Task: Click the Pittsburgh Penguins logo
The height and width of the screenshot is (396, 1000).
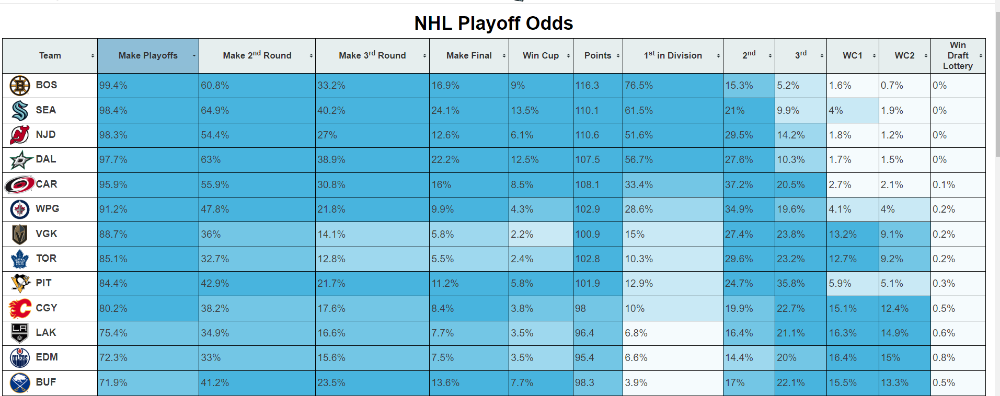Action: point(20,284)
